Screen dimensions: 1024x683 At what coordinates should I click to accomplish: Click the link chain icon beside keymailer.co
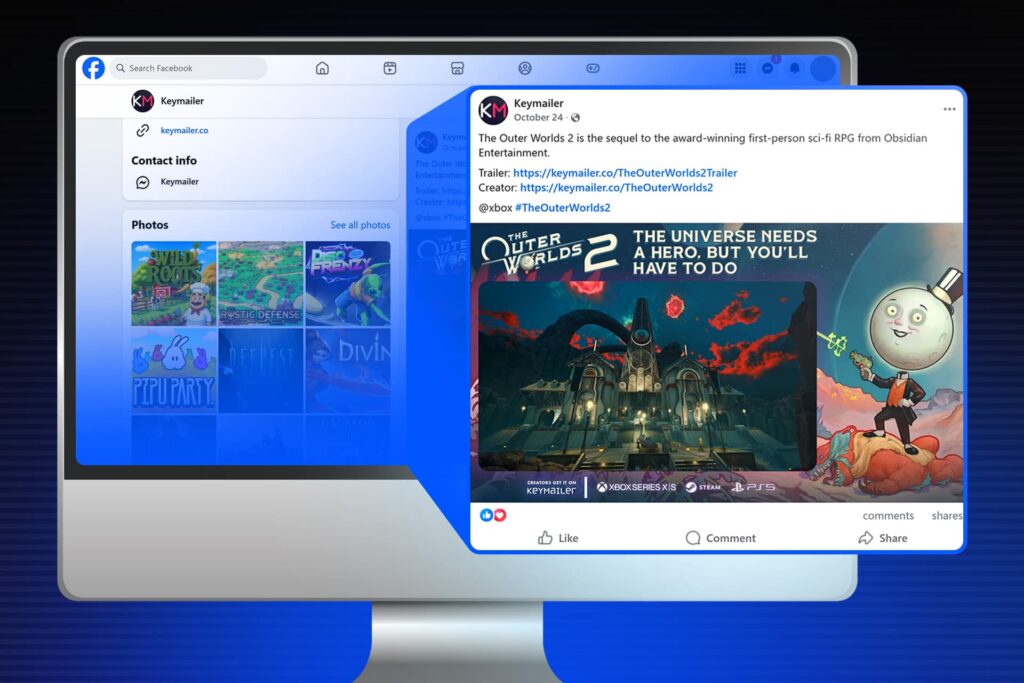click(142, 131)
